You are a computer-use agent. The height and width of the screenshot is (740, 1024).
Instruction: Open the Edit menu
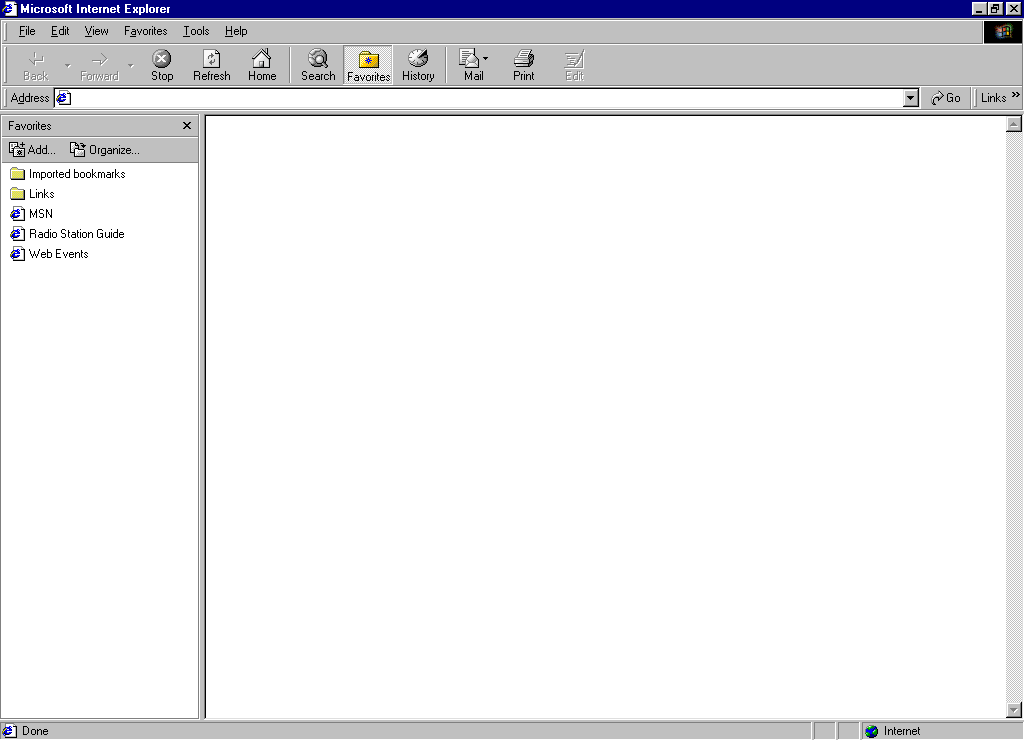(x=60, y=31)
